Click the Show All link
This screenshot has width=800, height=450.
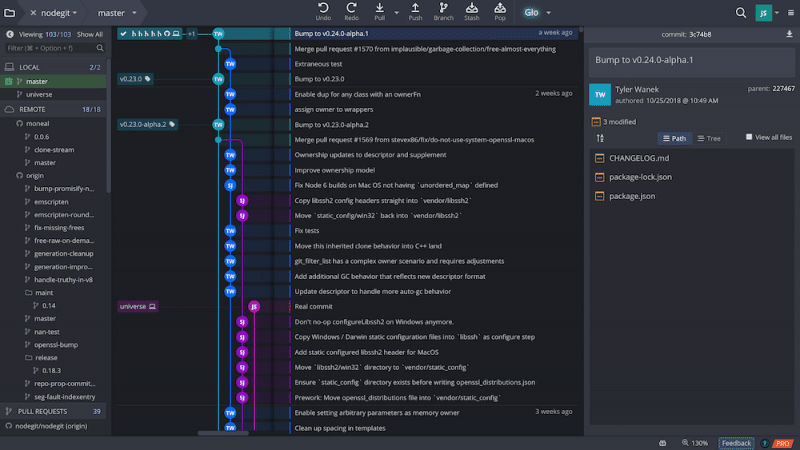click(x=90, y=35)
